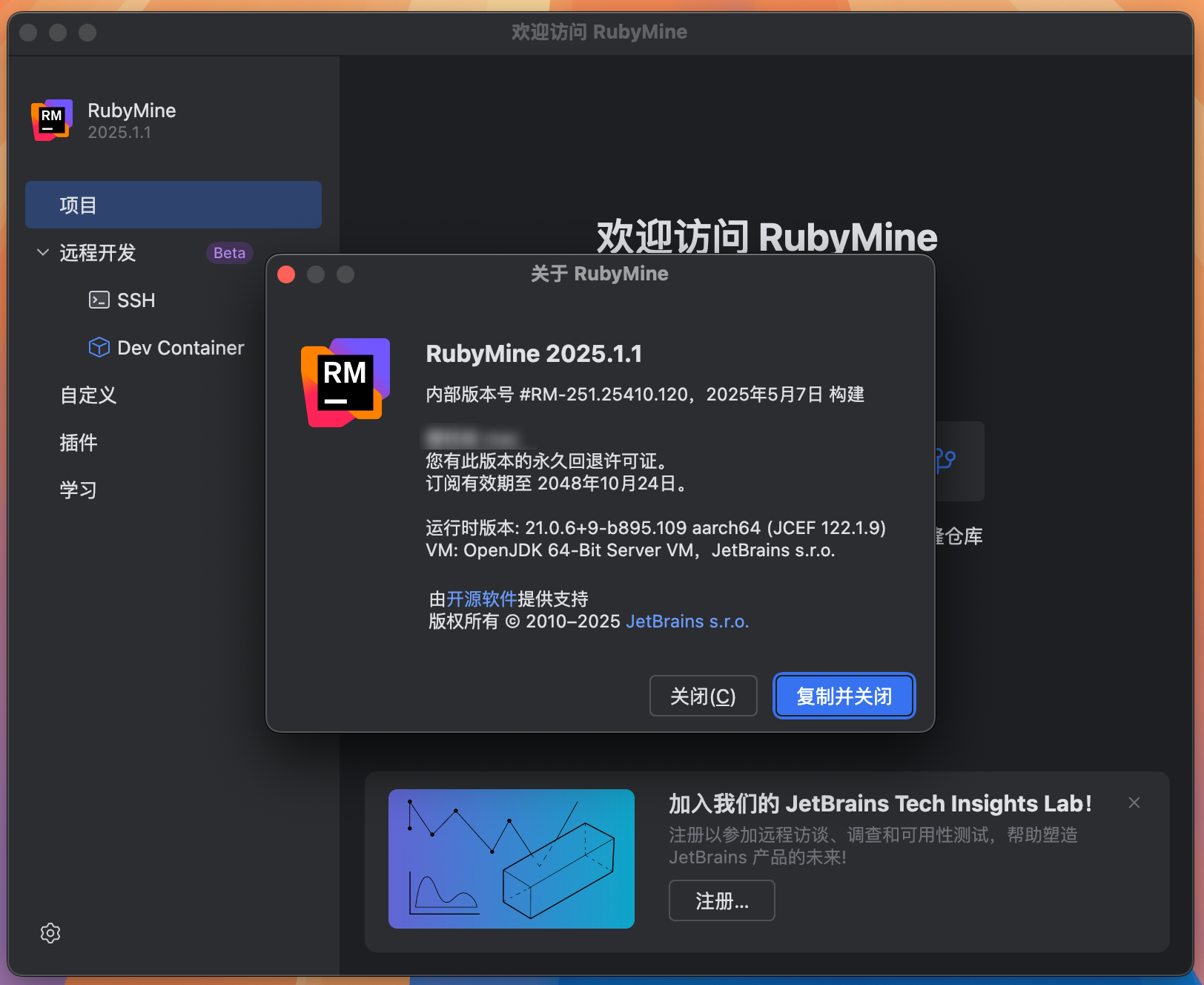Open the 自定义 section
The image size is (1204, 985).
point(88,395)
